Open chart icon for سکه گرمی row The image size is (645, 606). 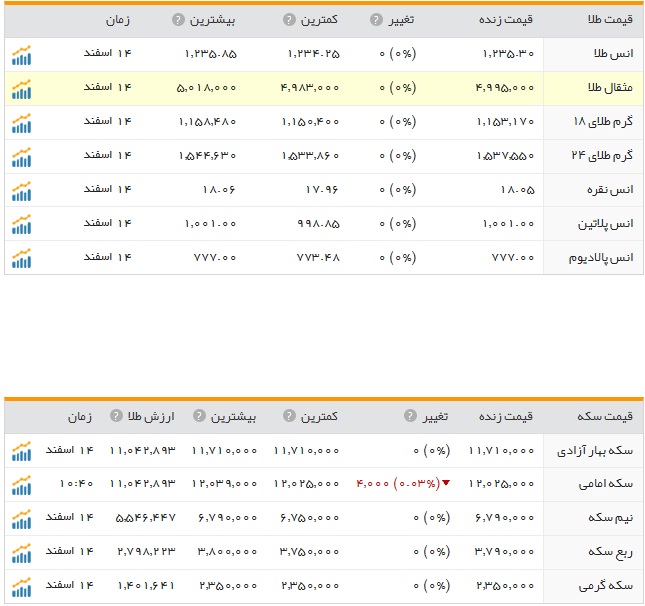(21, 587)
